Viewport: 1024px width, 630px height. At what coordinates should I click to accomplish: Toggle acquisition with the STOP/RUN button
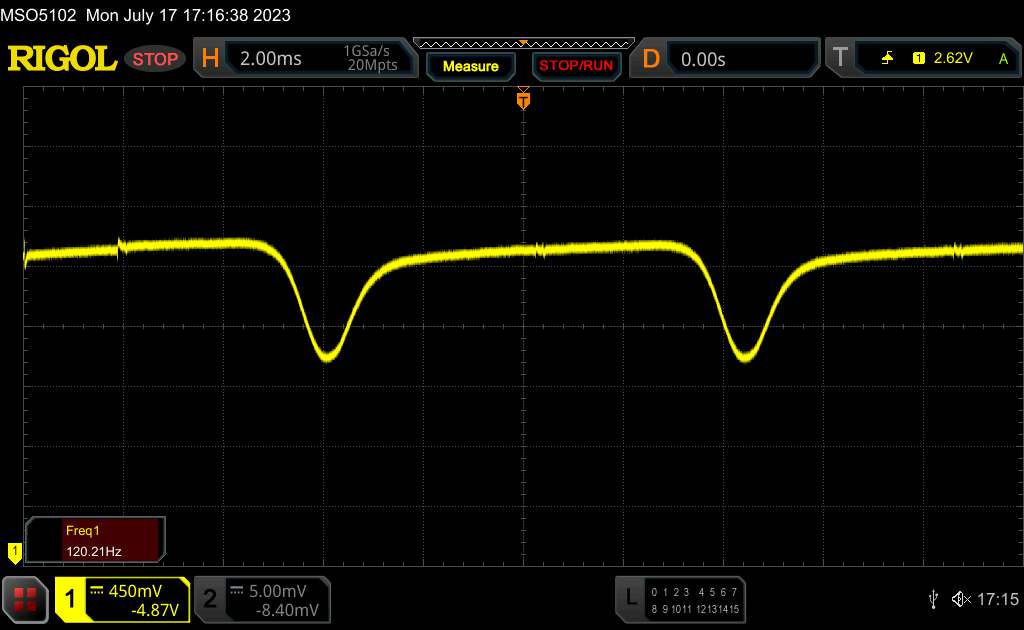pos(574,66)
